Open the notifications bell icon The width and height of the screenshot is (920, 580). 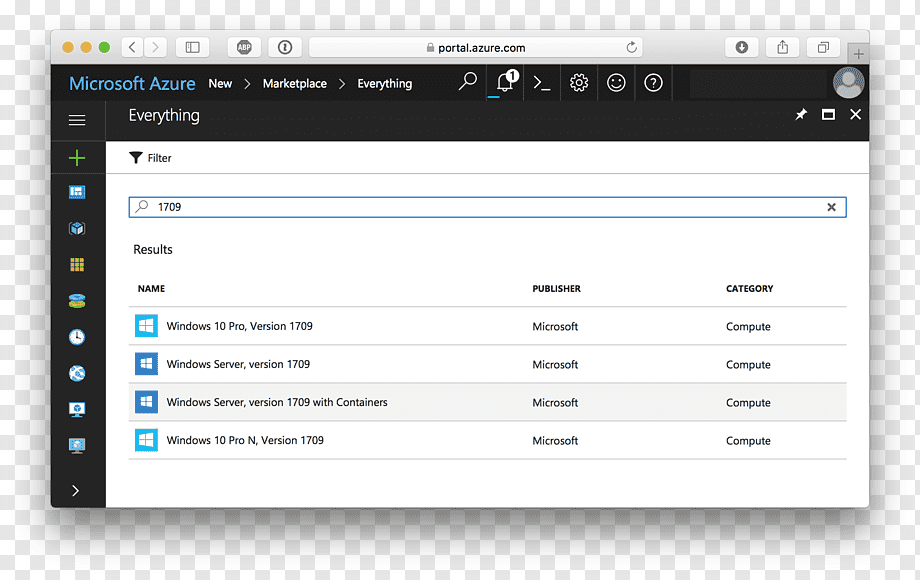click(506, 82)
